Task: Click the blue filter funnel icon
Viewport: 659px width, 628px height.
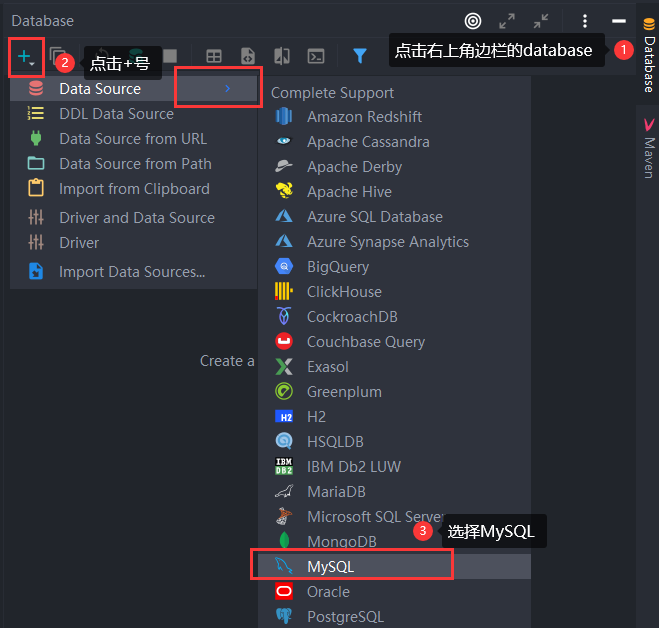Action: coord(360,56)
